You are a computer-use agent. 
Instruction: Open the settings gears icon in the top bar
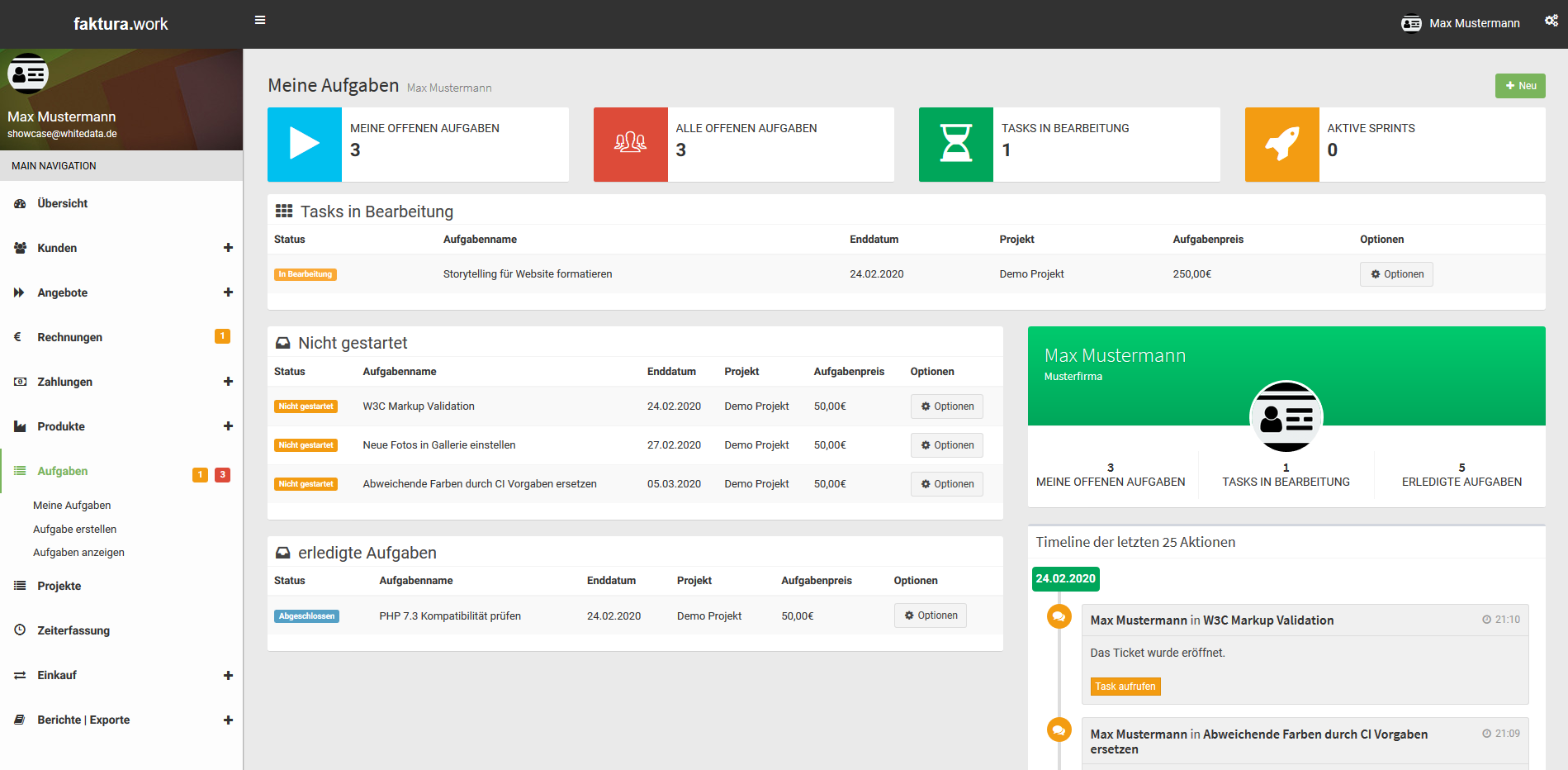[1551, 21]
